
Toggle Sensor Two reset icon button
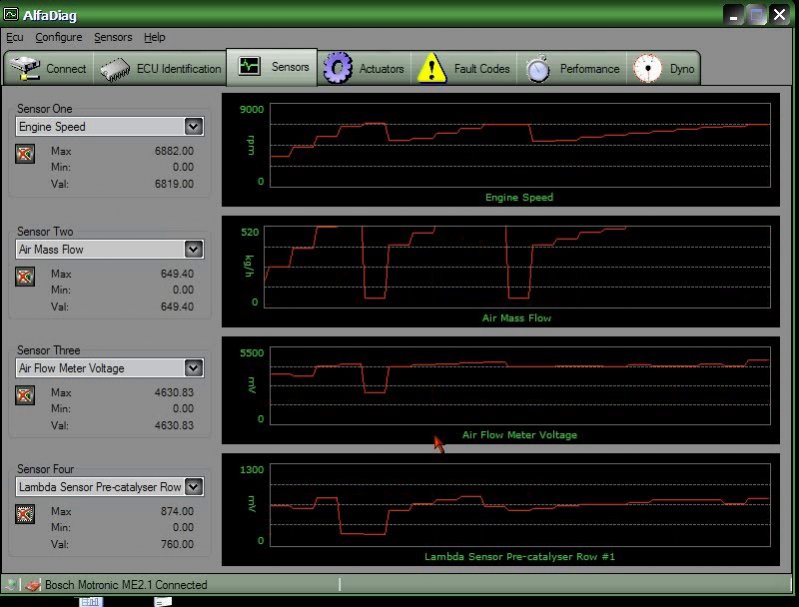(x=26, y=276)
